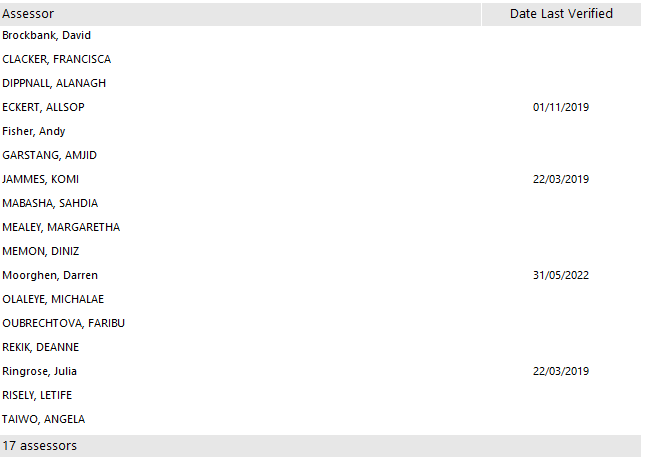Select TAIWO, ANGELA assessor row

(43, 420)
